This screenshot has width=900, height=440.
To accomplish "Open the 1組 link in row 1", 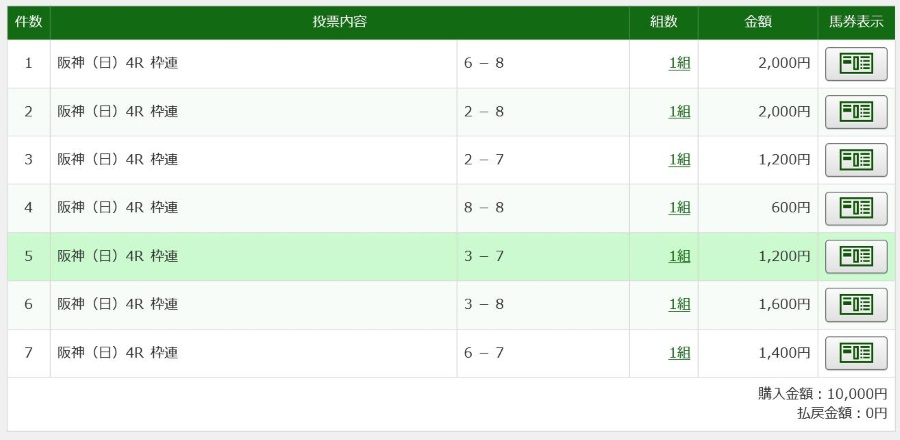I will coord(679,64).
